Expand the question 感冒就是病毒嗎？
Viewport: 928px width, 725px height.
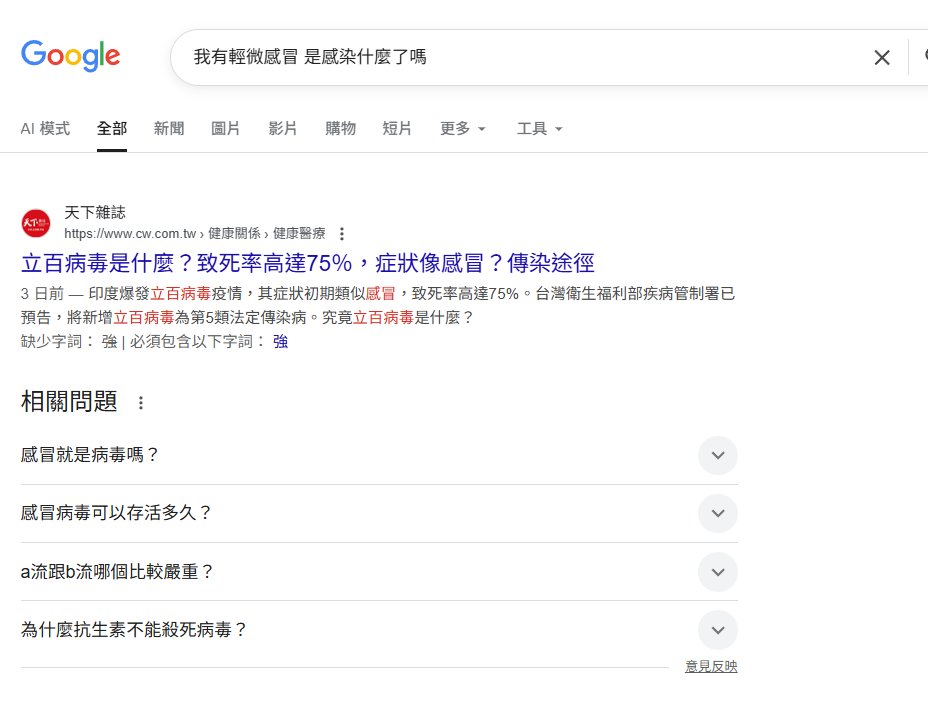(379, 455)
